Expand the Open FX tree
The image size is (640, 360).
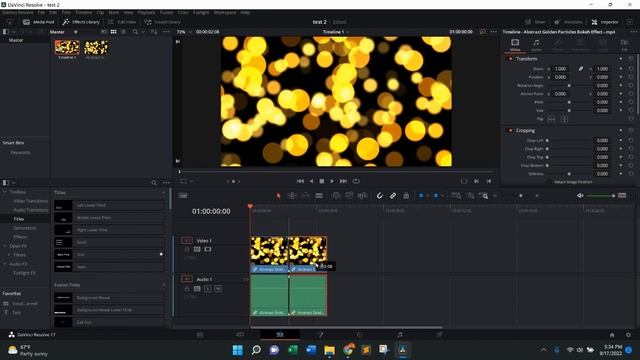pyautogui.click(x=5, y=246)
